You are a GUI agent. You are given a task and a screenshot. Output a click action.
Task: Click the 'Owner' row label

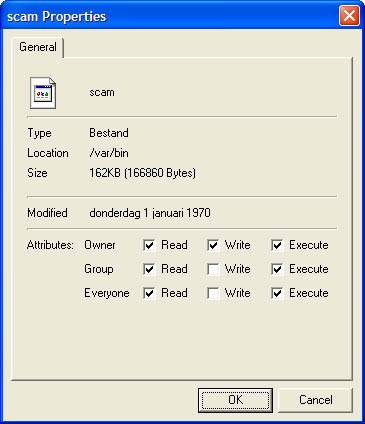[x=100, y=245]
